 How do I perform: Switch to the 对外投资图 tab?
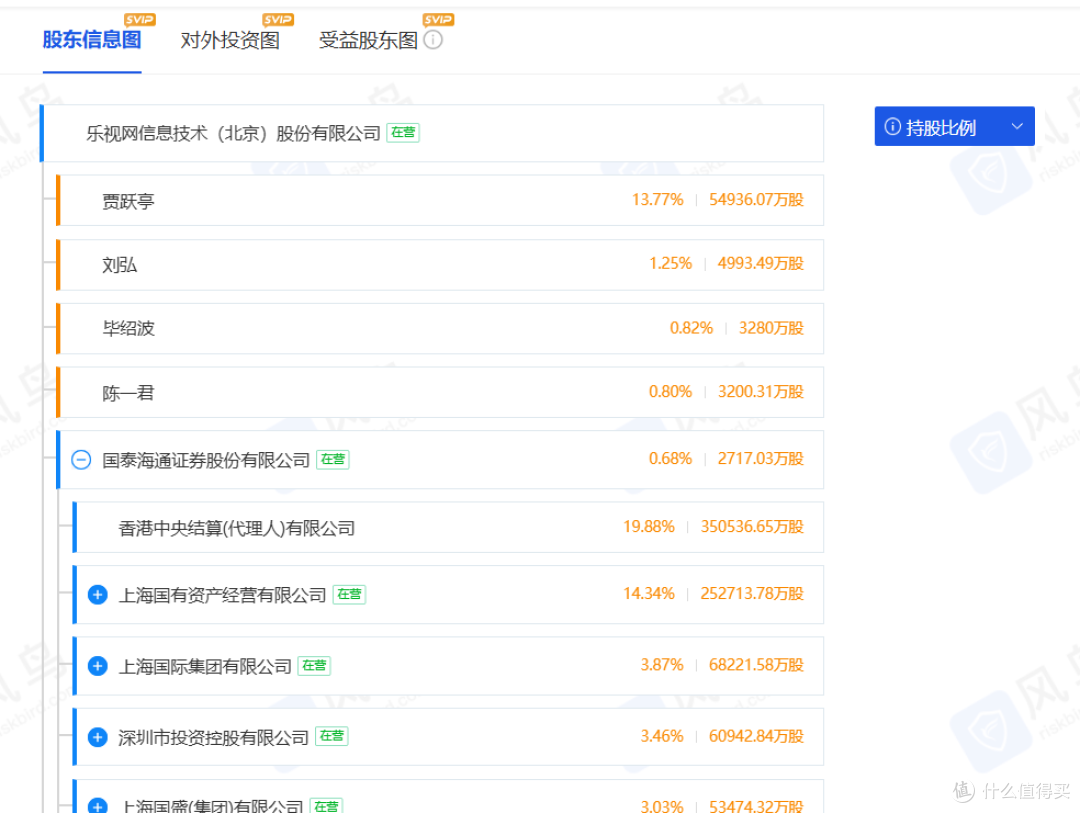(x=230, y=40)
